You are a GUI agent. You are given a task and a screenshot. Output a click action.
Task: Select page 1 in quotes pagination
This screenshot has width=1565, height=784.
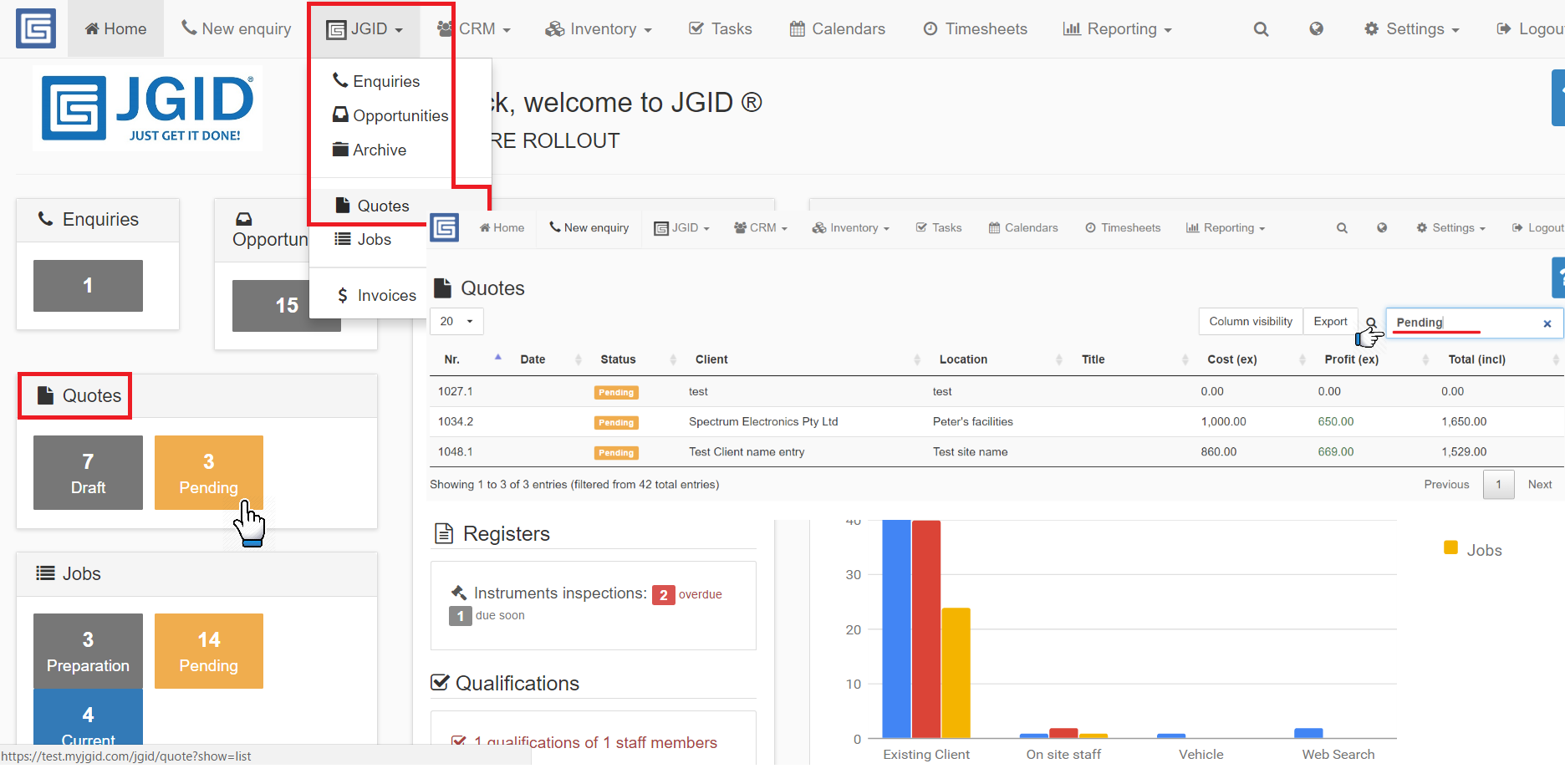1498,484
